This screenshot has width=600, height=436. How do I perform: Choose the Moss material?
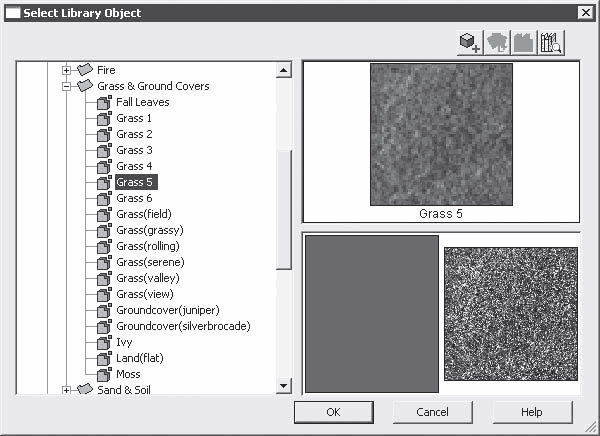[x=128, y=374]
